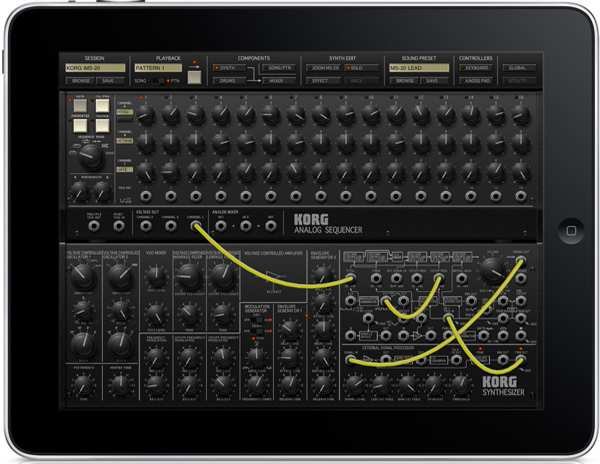Toggle the Gate mode square button
This screenshot has height=464, width=600.
pyautogui.click(x=80, y=106)
